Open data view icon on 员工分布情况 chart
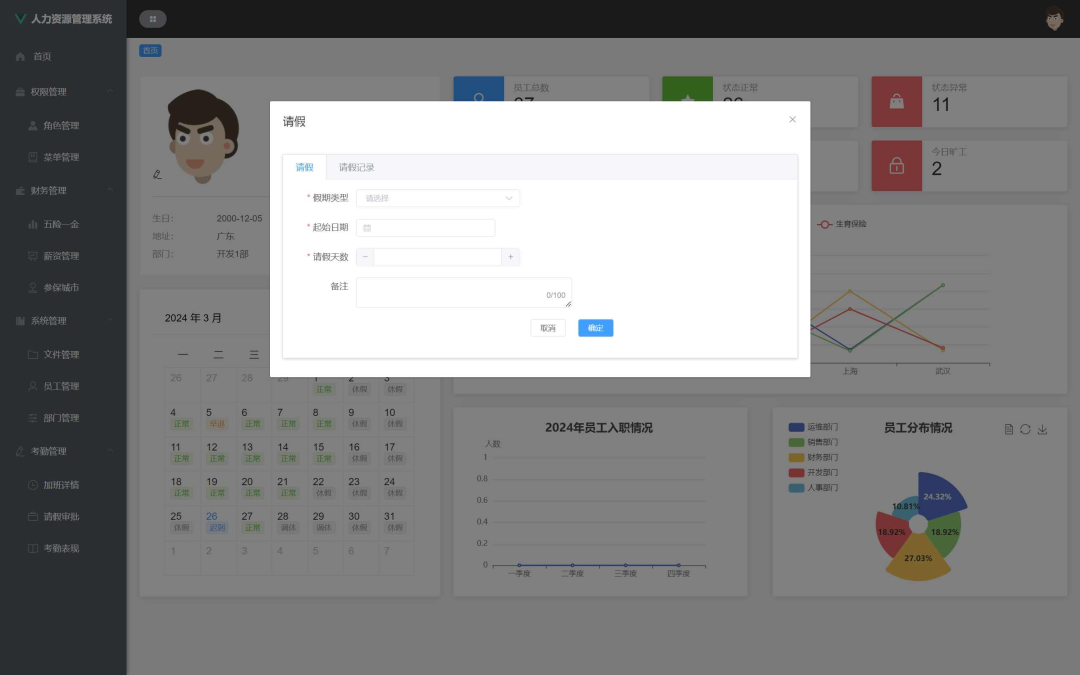Screen dimensions: 1080x675 point(1008,429)
